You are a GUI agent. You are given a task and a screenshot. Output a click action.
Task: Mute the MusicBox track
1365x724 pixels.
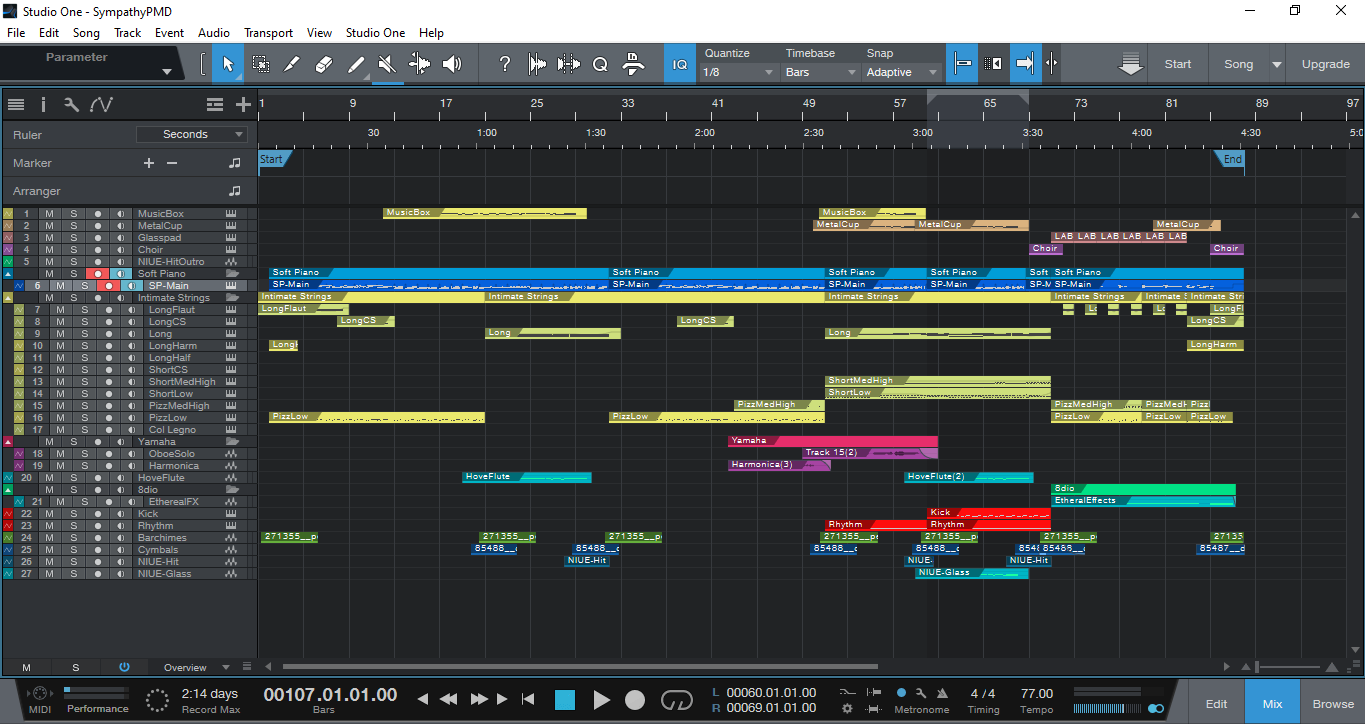51,214
